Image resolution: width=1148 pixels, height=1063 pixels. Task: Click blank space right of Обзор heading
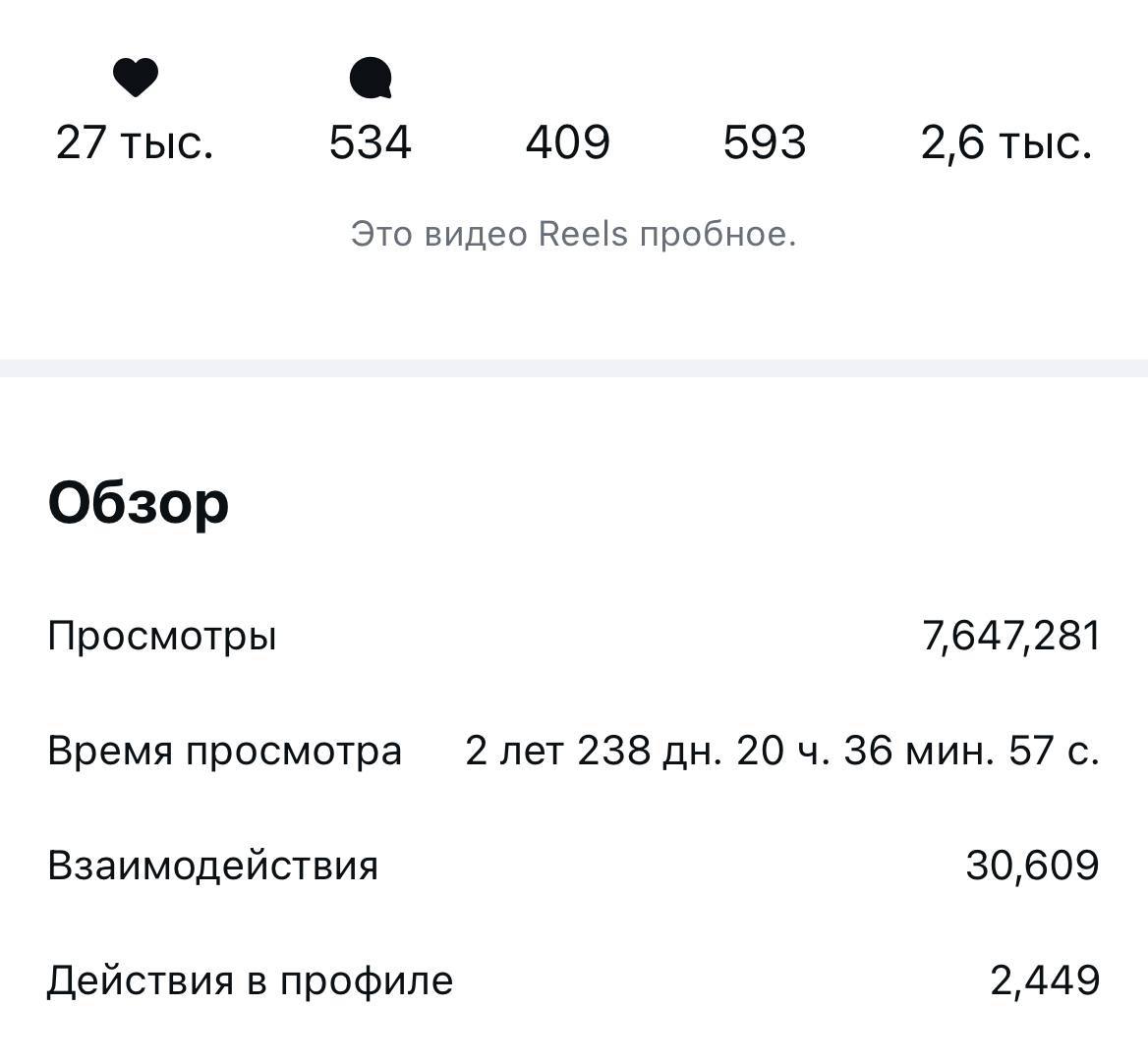click(x=688, y=503)
